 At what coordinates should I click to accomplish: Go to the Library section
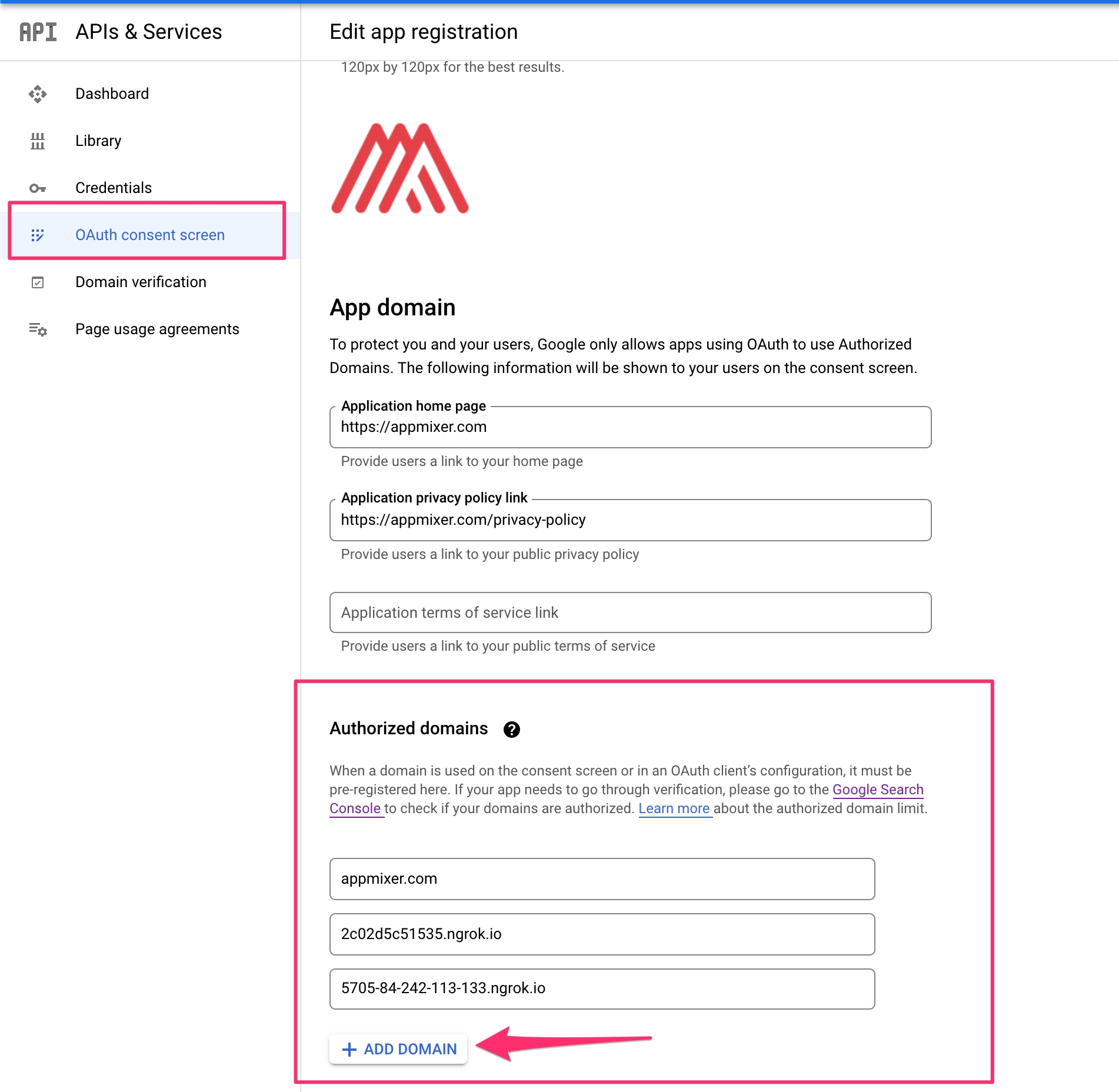(98, 141)
